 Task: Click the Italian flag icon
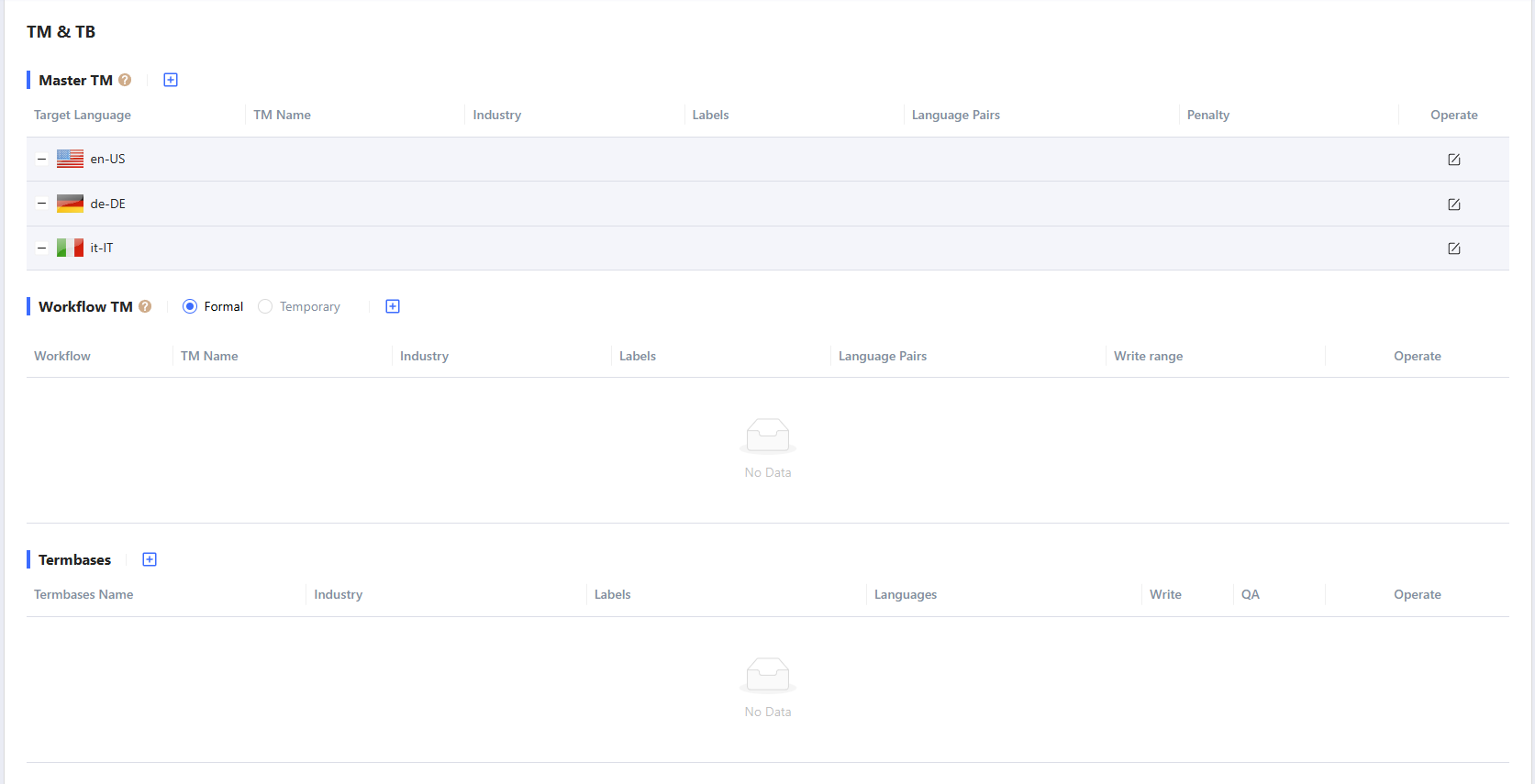tap(70, 248)
